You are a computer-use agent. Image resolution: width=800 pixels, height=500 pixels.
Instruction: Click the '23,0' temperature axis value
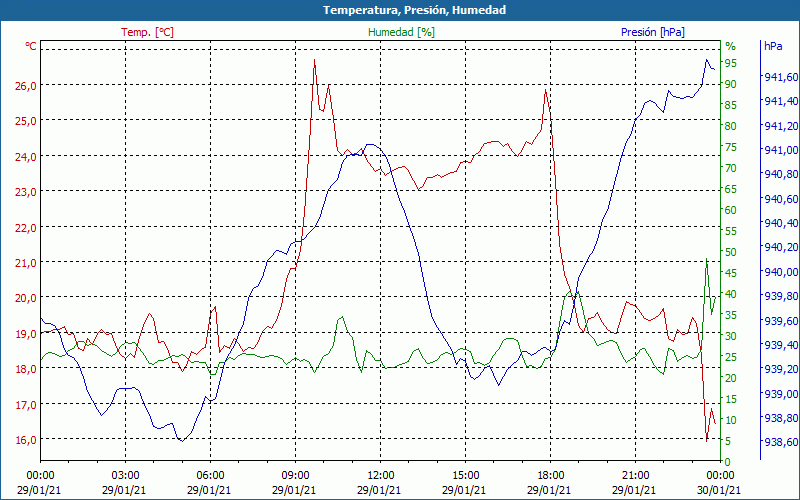(26, 192)
